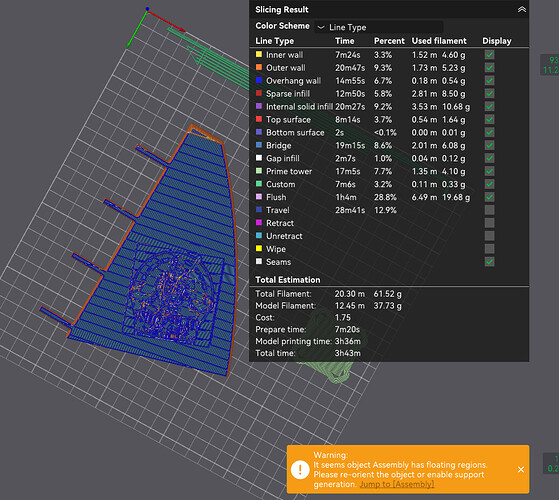This screenshot has width=559, height=500.
Task: Click the Display column header
Action: 497,41
